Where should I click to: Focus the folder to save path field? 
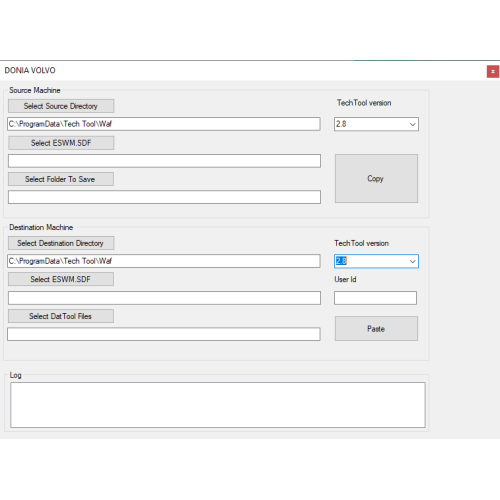tap(164, 197)
